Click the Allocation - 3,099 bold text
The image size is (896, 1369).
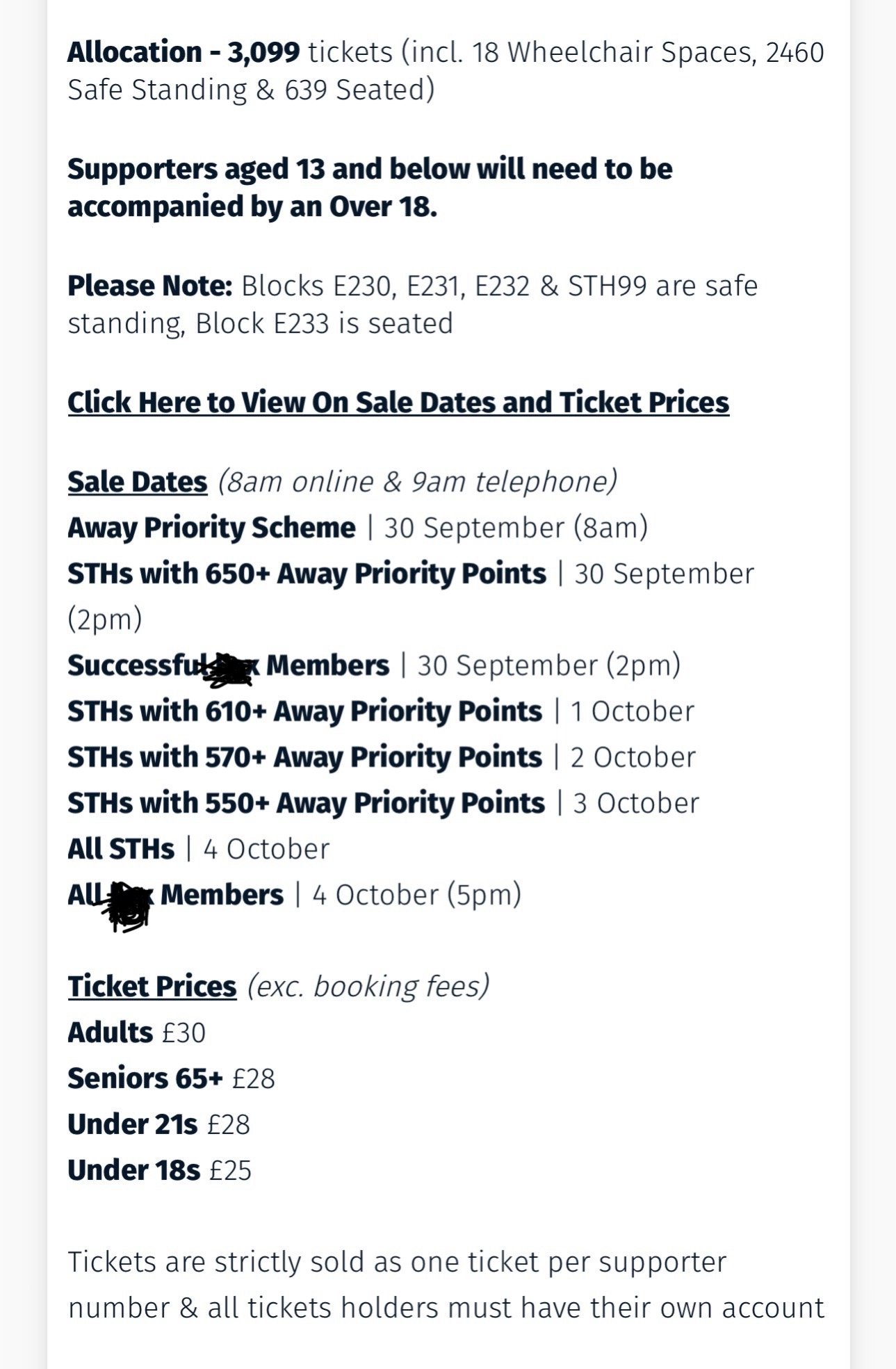click(184, 53)
